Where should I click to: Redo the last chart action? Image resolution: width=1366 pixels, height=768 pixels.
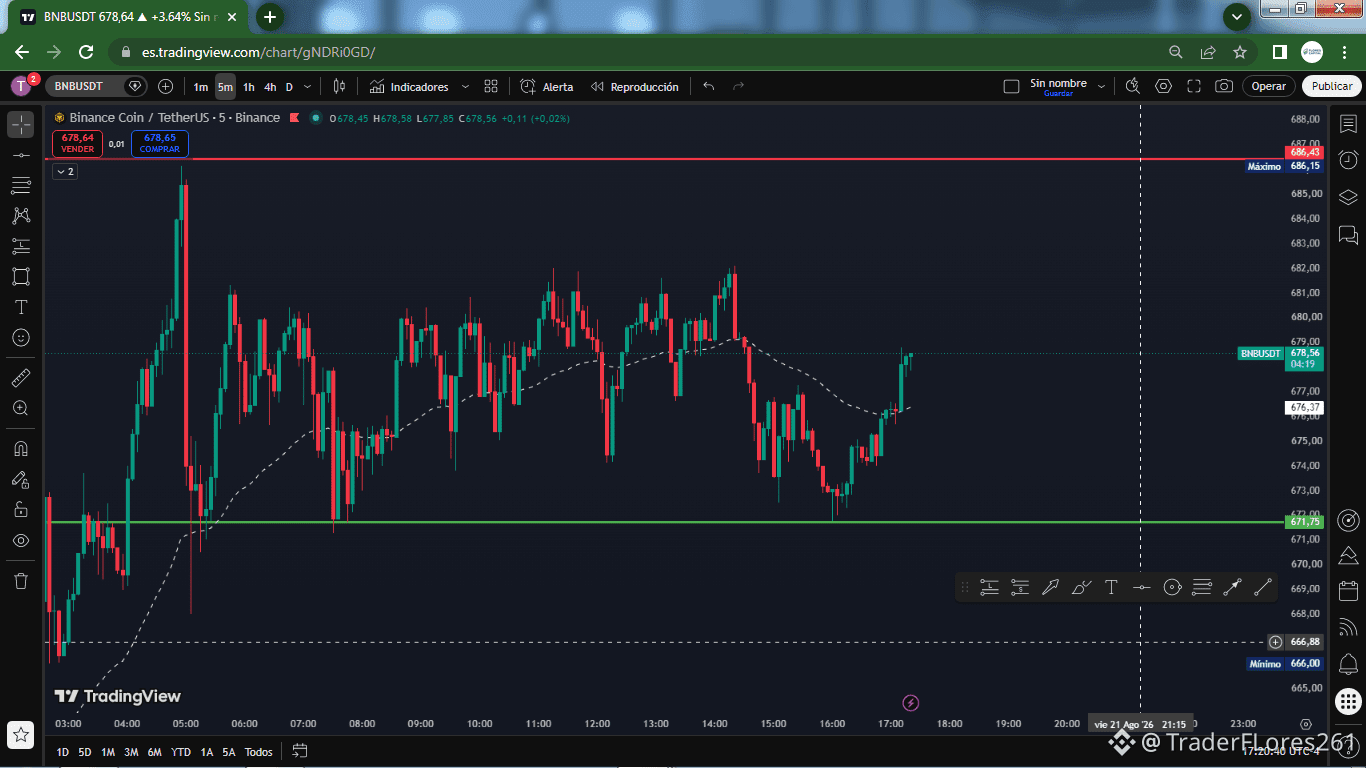[739, 87]
